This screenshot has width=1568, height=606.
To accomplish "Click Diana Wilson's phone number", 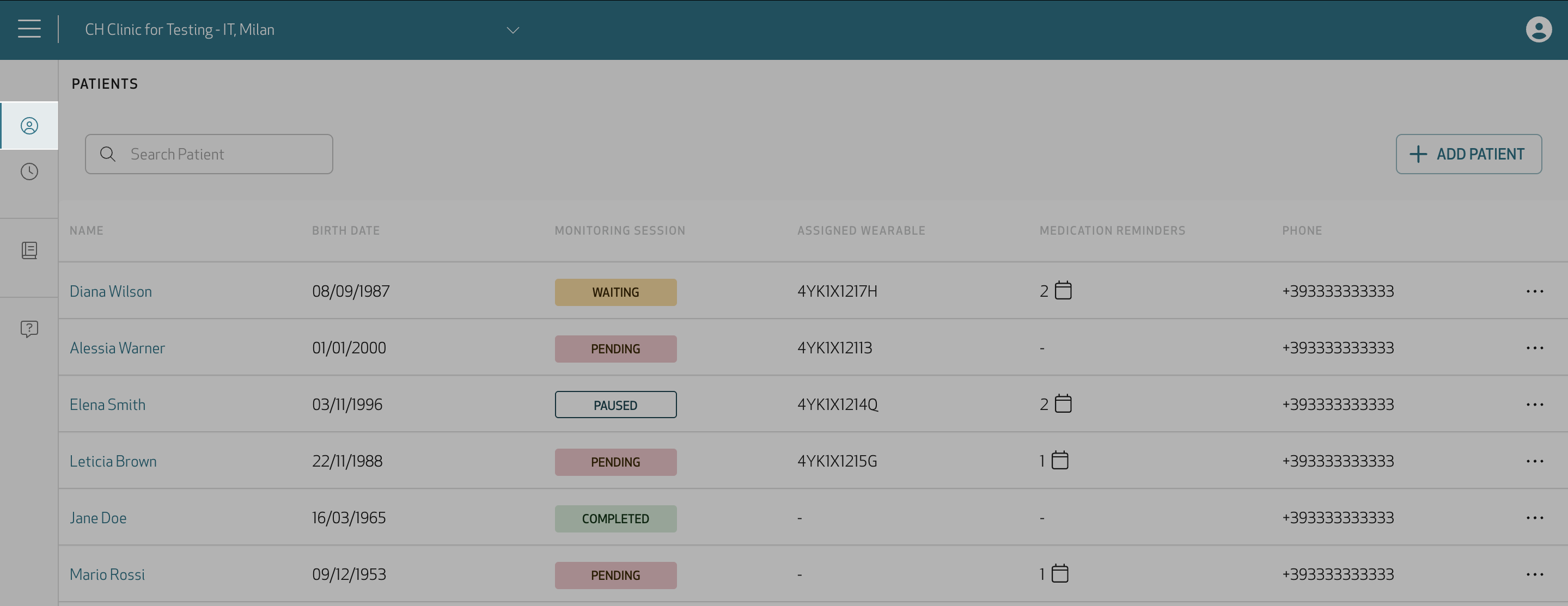I will 1338,291.
